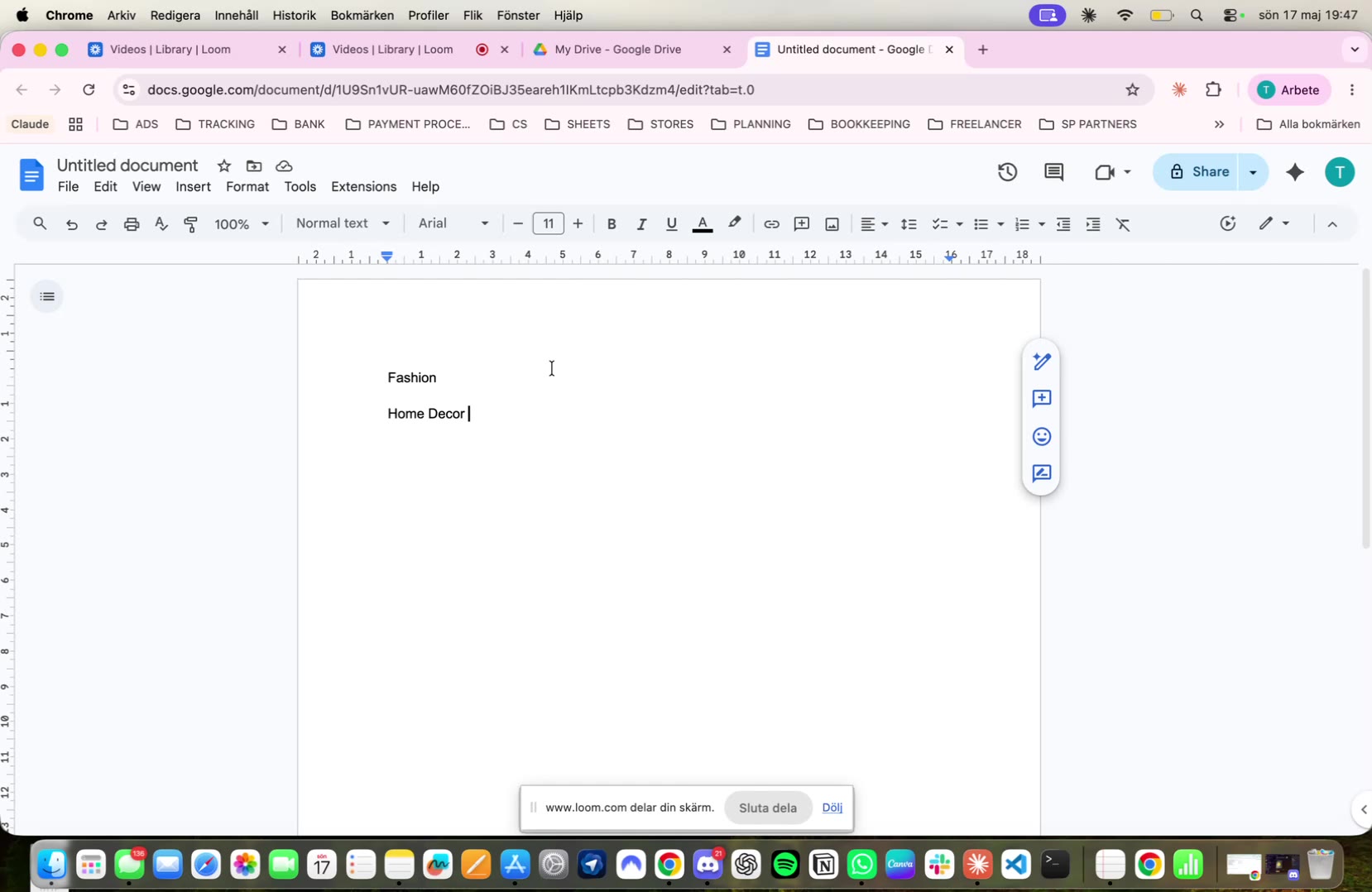Redo the last undone edit
This screenshot has height=892, width=1372.
click(x=102, y=224)
